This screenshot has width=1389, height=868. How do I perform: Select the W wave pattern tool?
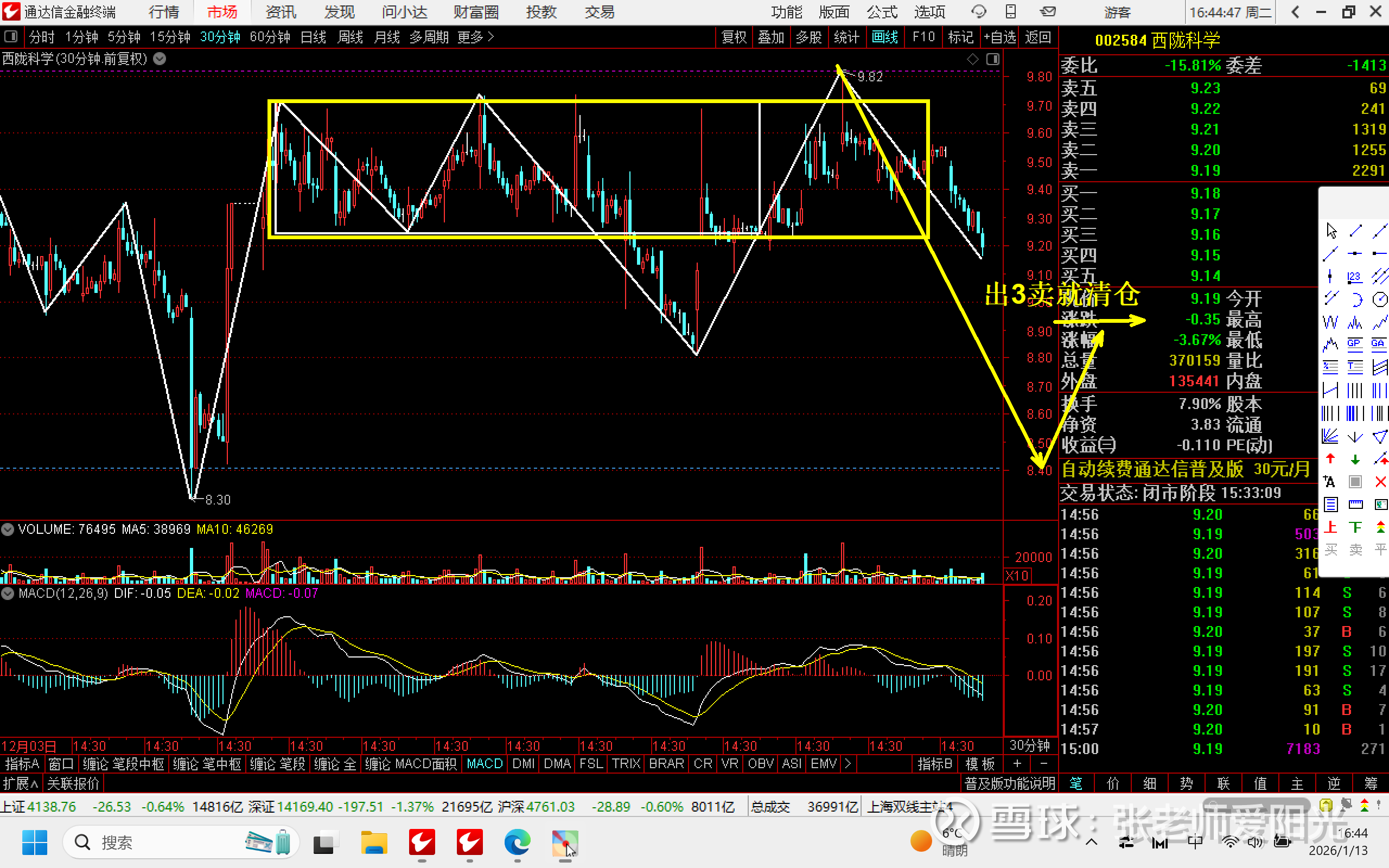[1330, 322]
